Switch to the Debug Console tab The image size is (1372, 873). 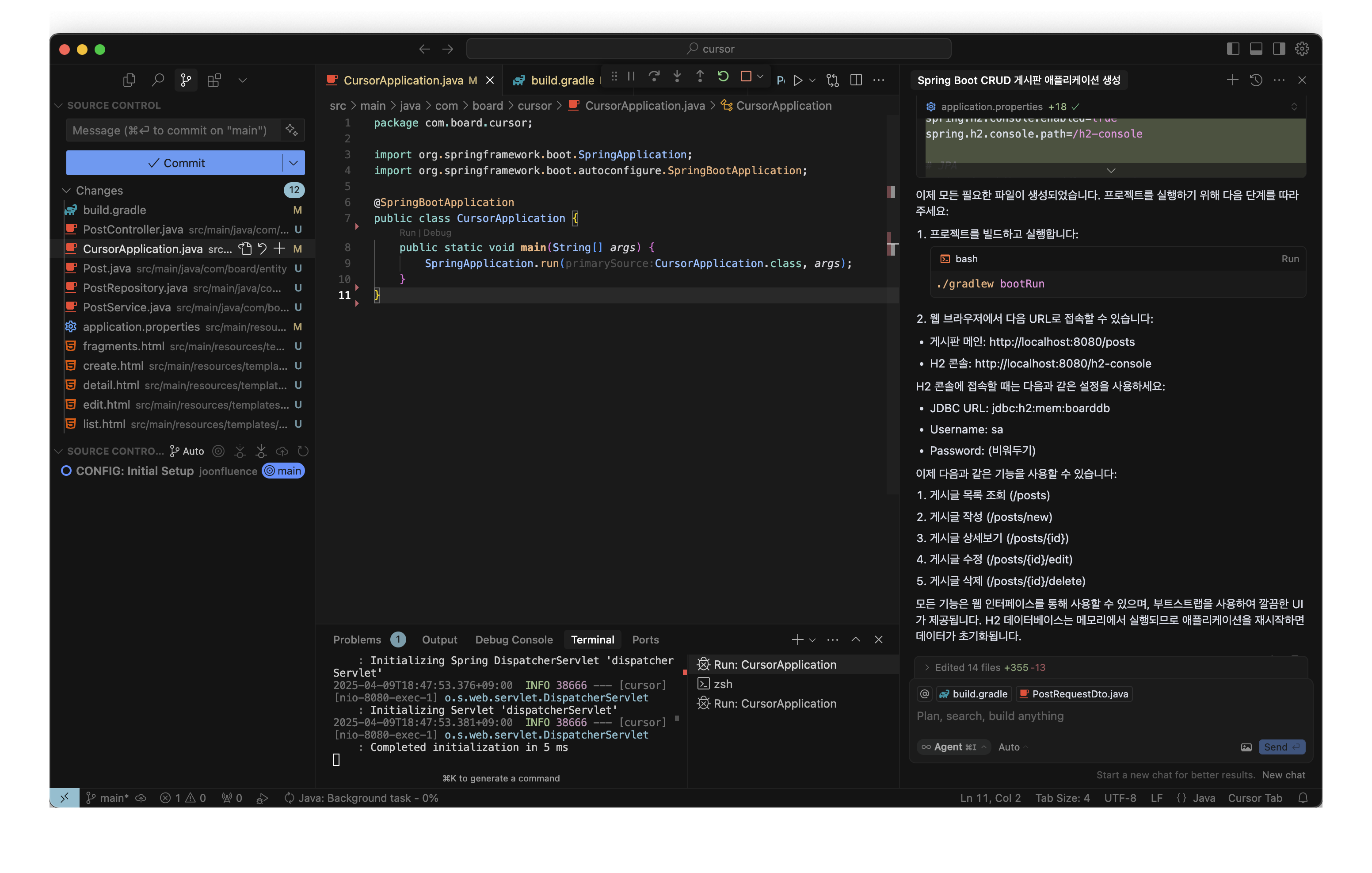tap(513, 640)
